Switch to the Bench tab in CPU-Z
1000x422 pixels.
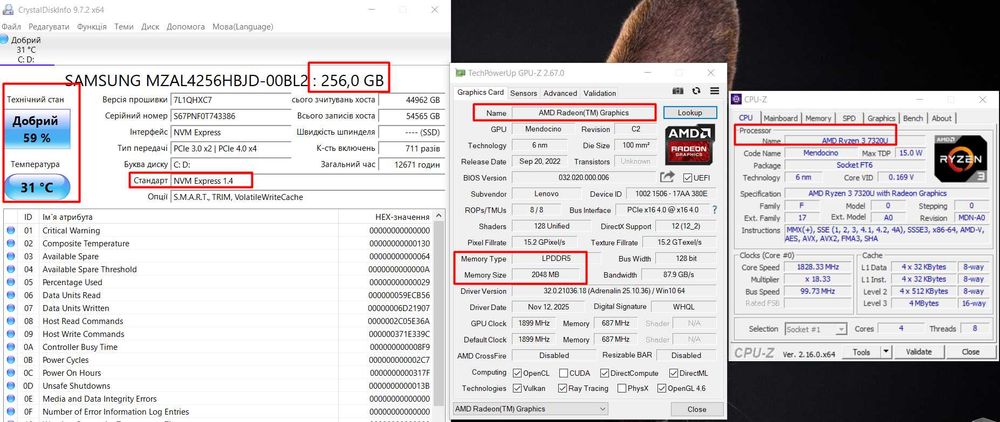[913, 118]
